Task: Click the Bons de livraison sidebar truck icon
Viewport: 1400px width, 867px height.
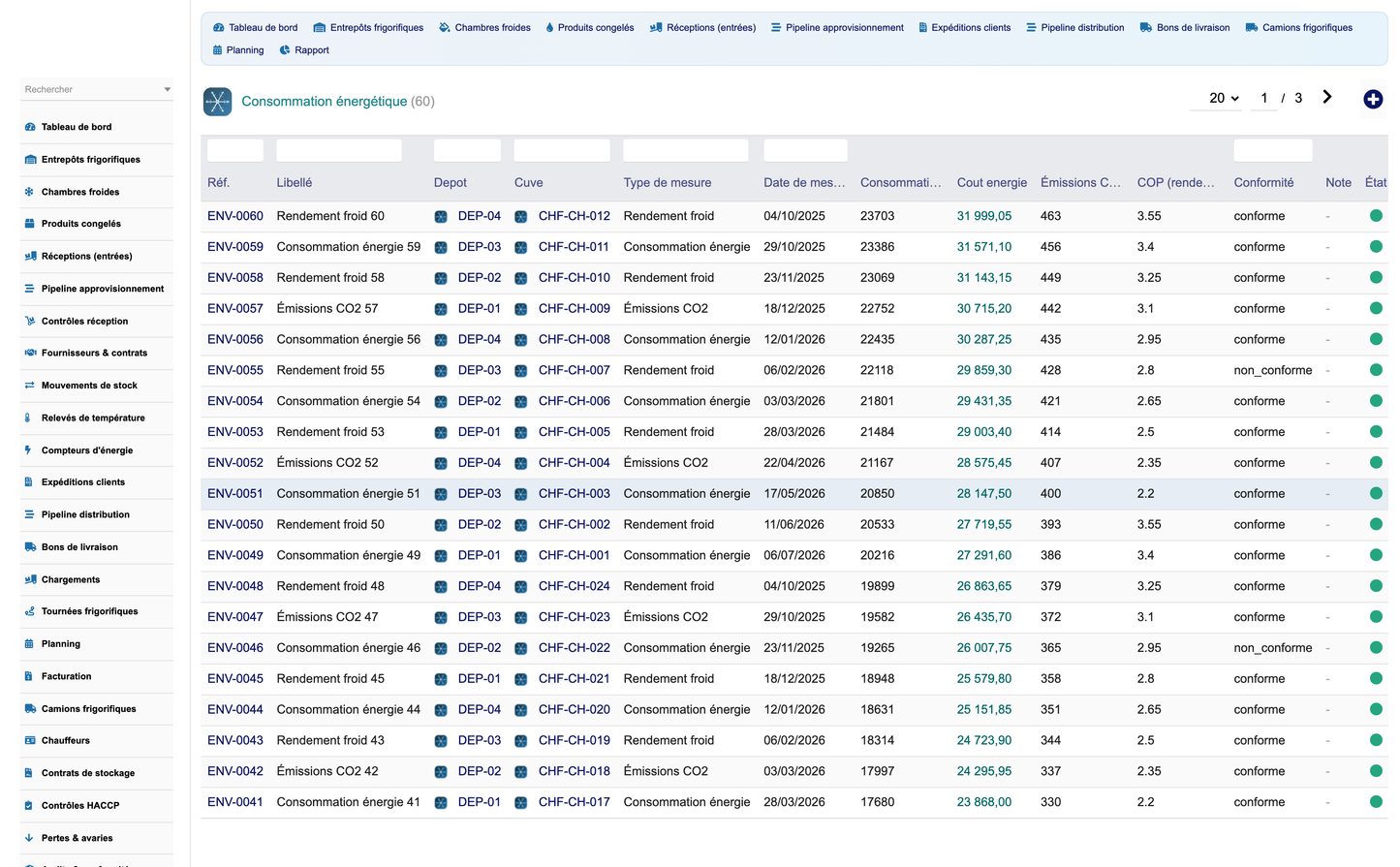Action: click(30, 547)
